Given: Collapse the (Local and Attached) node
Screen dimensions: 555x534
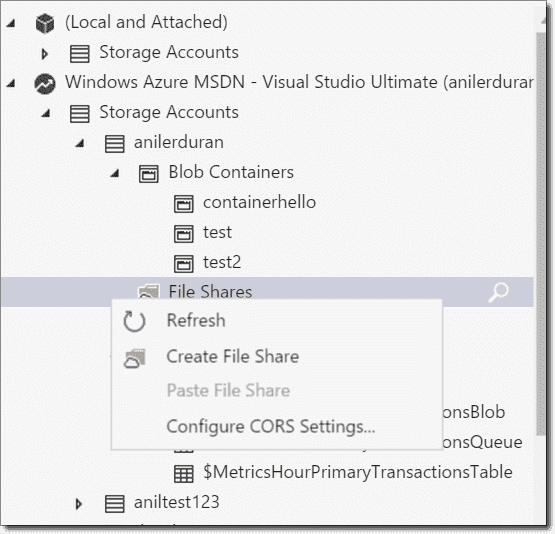Looking at the screenshot, I should click(x=11, y=23).
